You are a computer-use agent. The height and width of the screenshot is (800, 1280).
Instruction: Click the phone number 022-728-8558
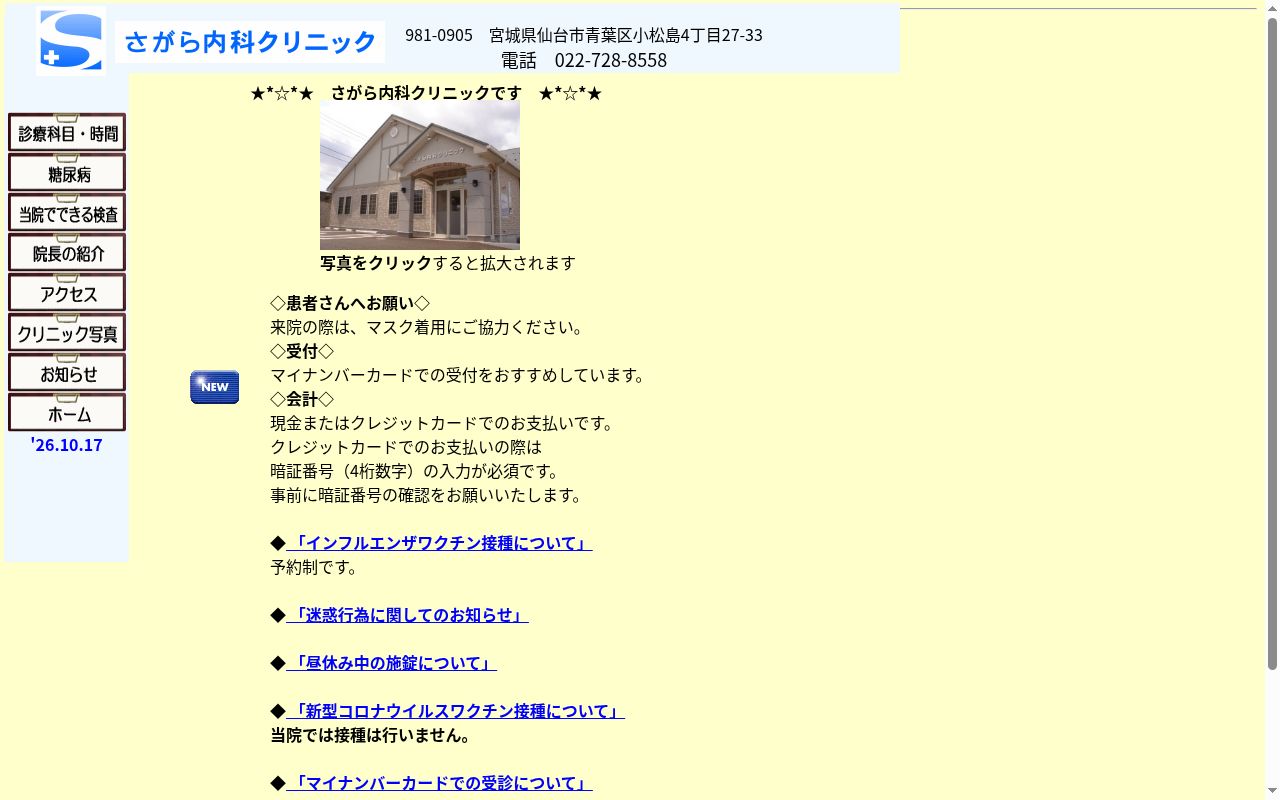[x=611, y=60]
